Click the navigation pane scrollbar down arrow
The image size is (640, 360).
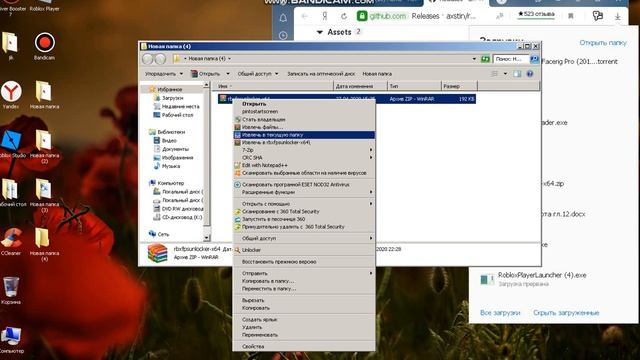point(207,238)
